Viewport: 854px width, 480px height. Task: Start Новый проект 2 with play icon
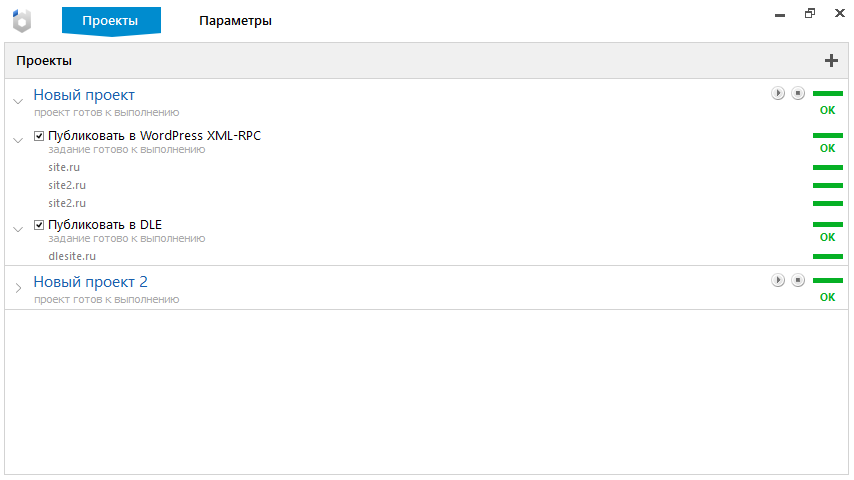[x=778, y=280]
